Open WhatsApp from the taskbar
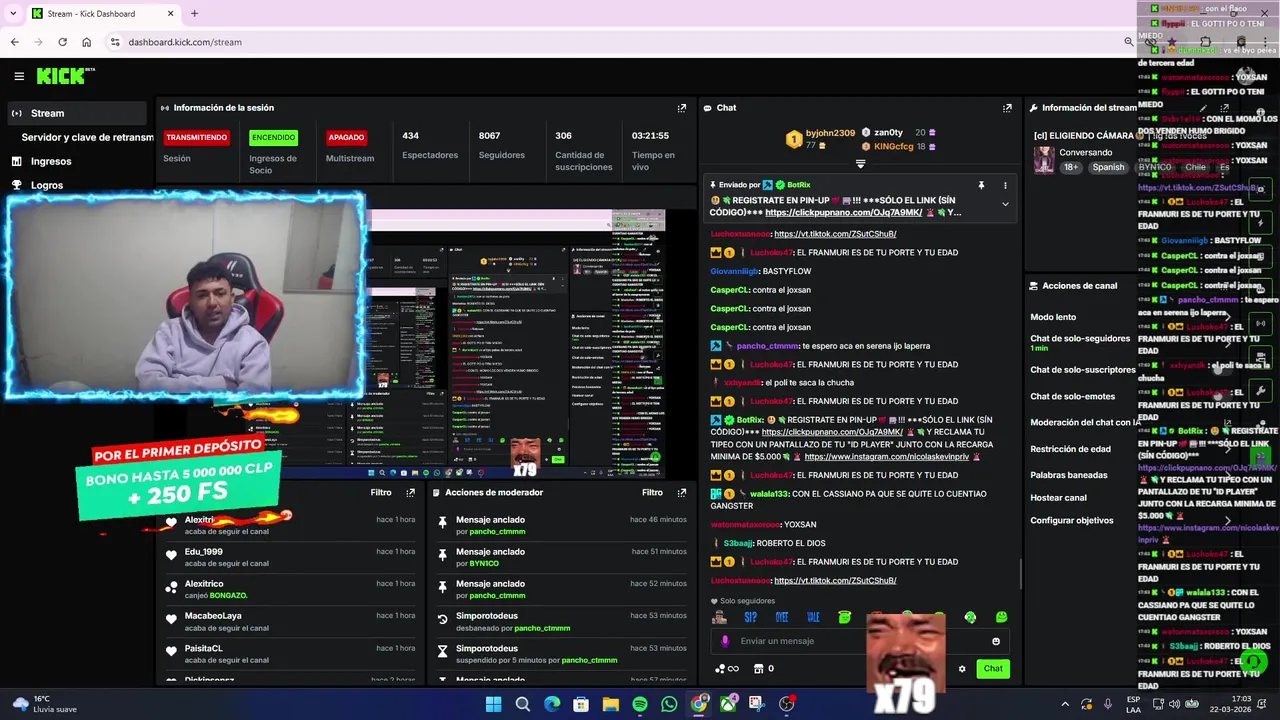This screenshot has width=1280, height=720. 669,704
